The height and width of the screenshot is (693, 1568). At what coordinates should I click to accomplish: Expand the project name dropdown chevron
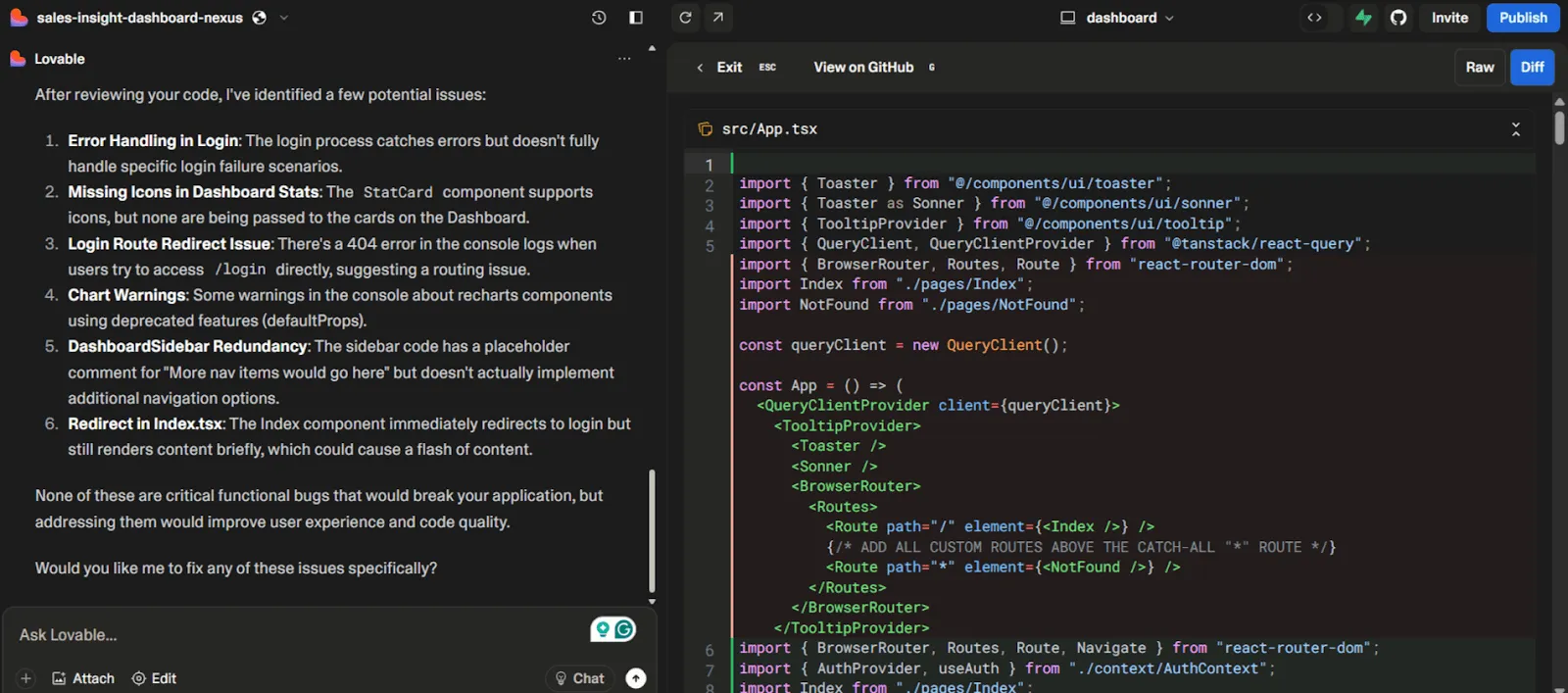click(284, 18)
